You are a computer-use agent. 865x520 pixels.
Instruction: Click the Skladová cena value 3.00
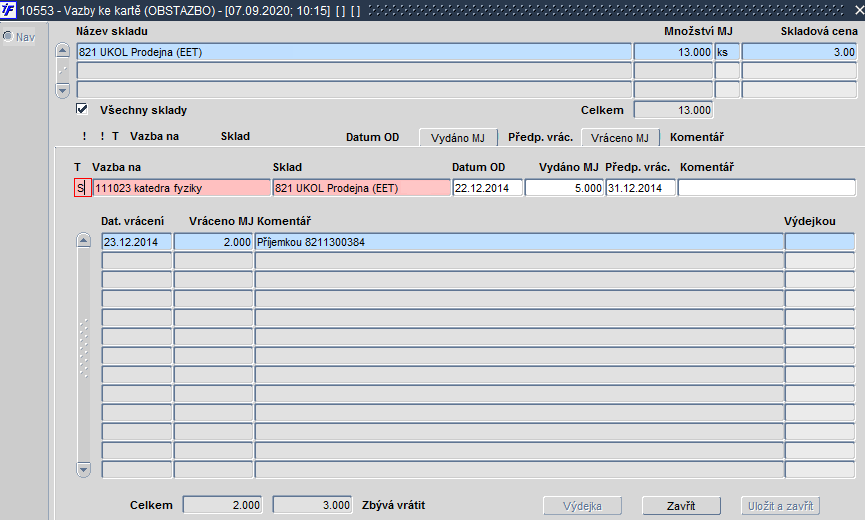[x=799, y=52]
